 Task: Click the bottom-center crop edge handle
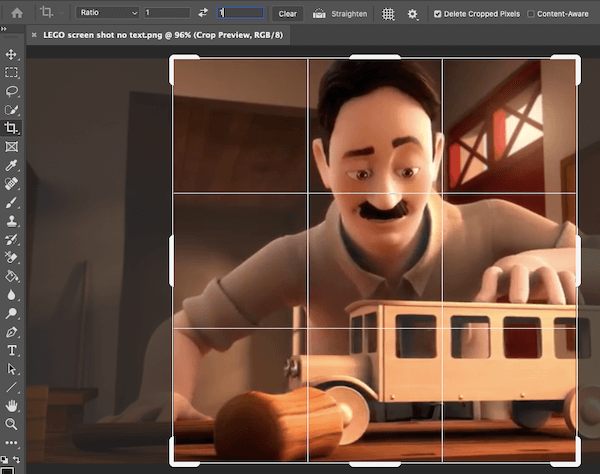[x=375, y=464]
